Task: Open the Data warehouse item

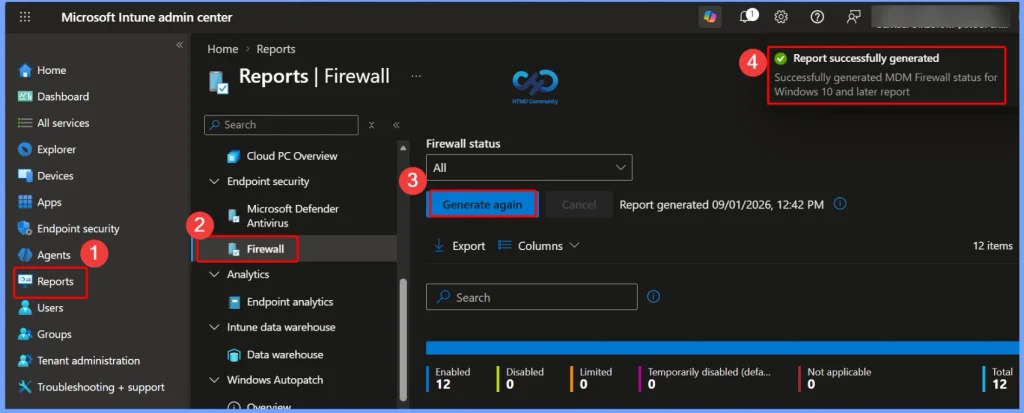Action: 285,355
